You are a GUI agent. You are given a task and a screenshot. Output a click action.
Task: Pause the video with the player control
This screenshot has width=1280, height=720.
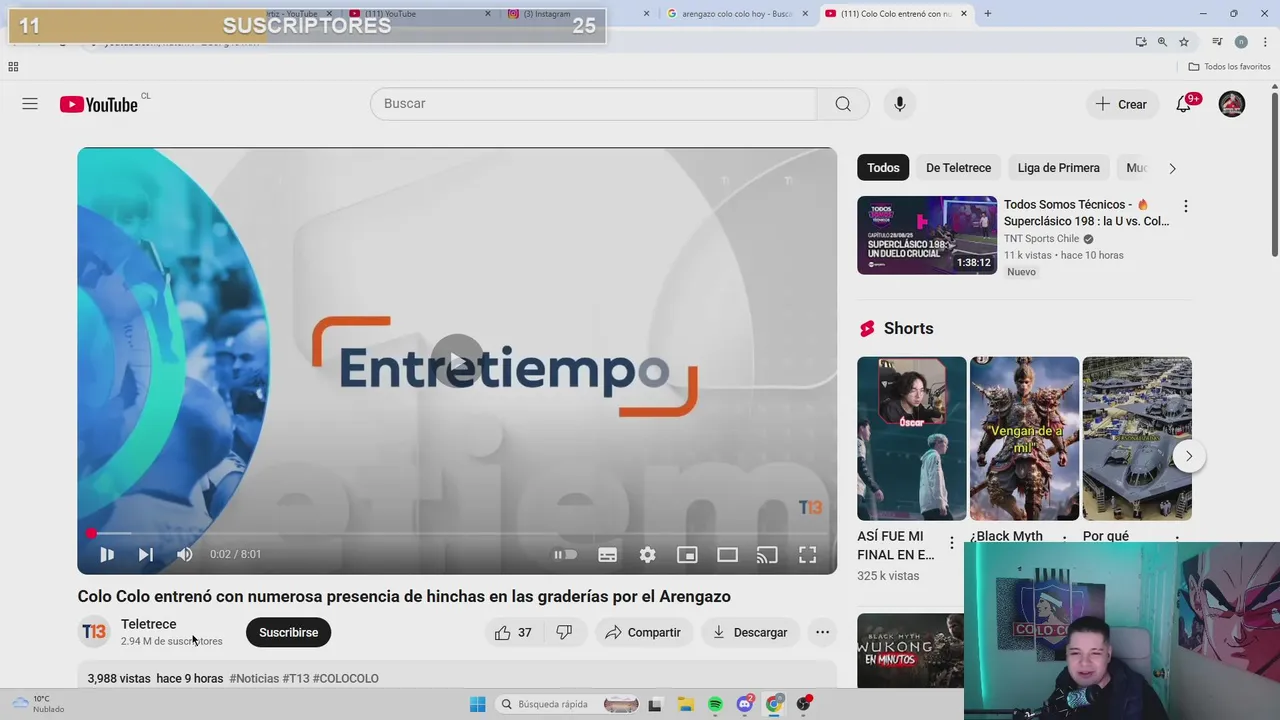click(107, 554)
